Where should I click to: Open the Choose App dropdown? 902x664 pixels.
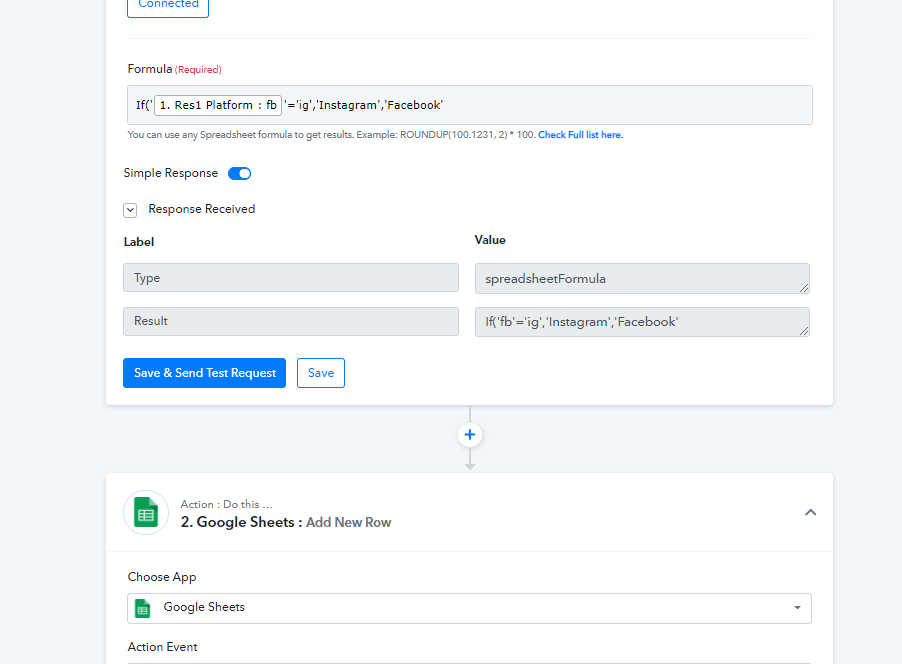469,608
